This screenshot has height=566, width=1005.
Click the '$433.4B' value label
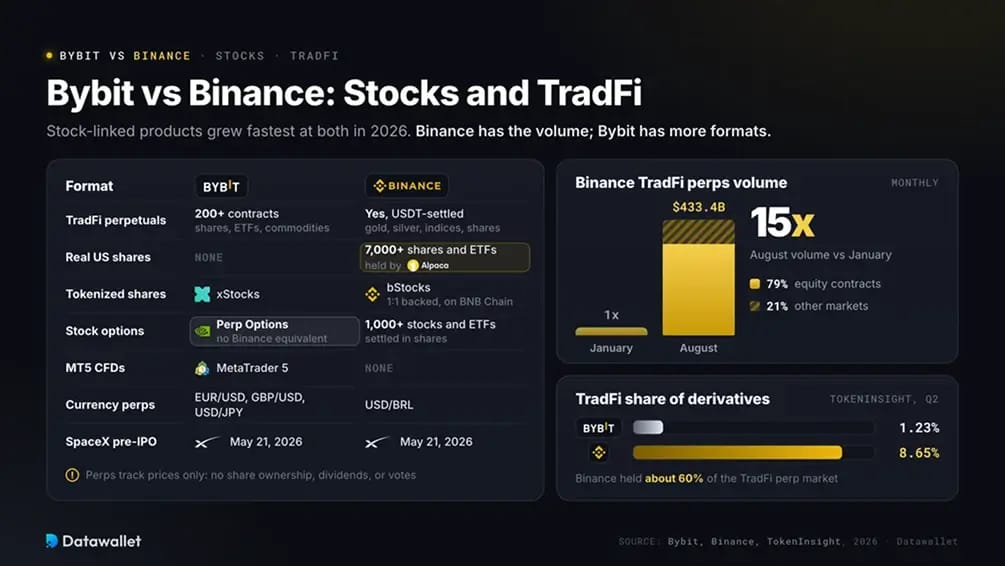click(x=699, y=207)
